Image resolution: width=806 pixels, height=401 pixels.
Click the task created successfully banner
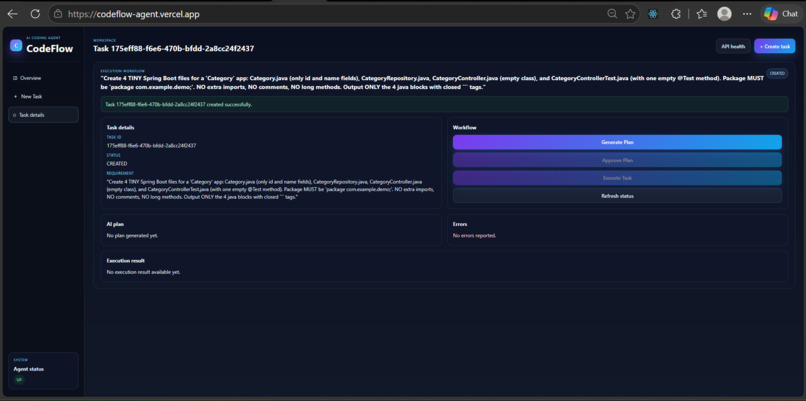pos(444,104)
